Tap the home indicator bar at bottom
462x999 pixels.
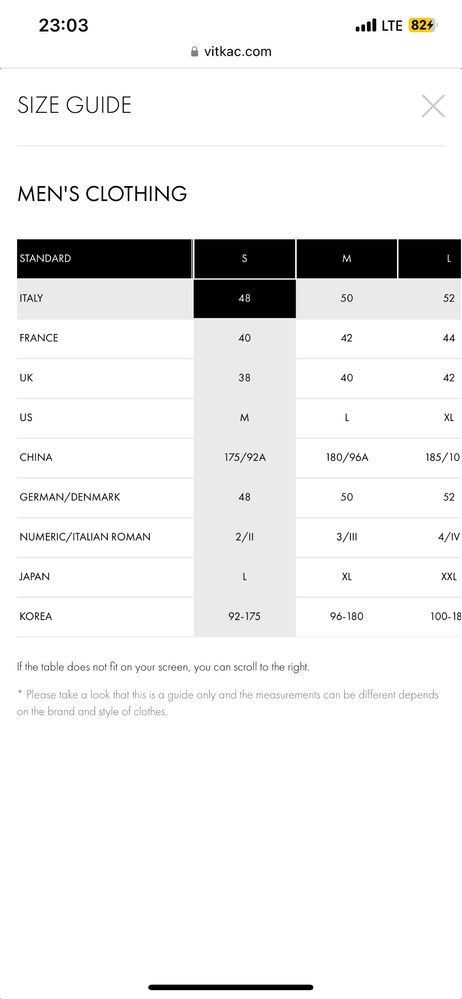coord(231,988)
